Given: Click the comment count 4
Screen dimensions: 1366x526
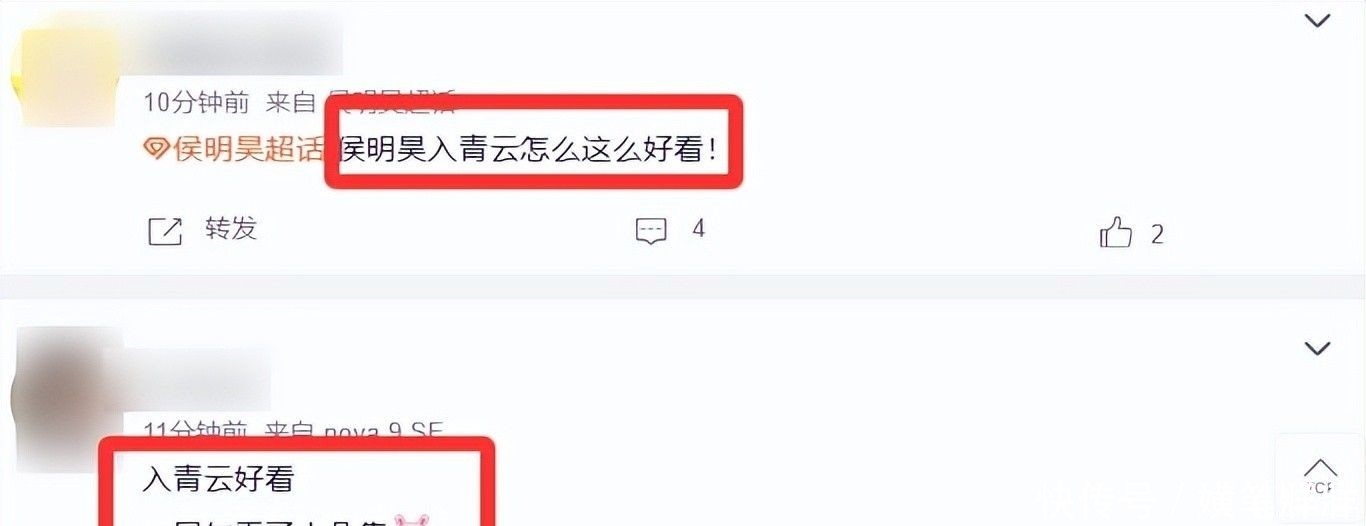Looking at the screenshot, I should pyautogui.click(x=699, y=229).
